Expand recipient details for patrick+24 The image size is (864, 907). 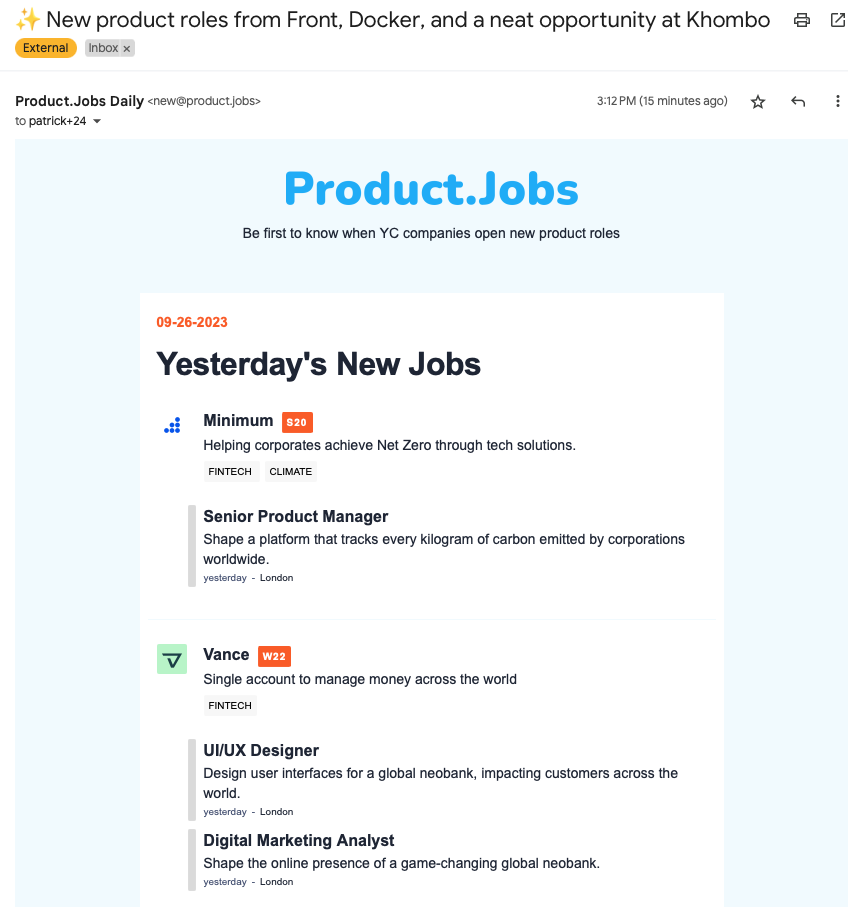click(96, 120)
